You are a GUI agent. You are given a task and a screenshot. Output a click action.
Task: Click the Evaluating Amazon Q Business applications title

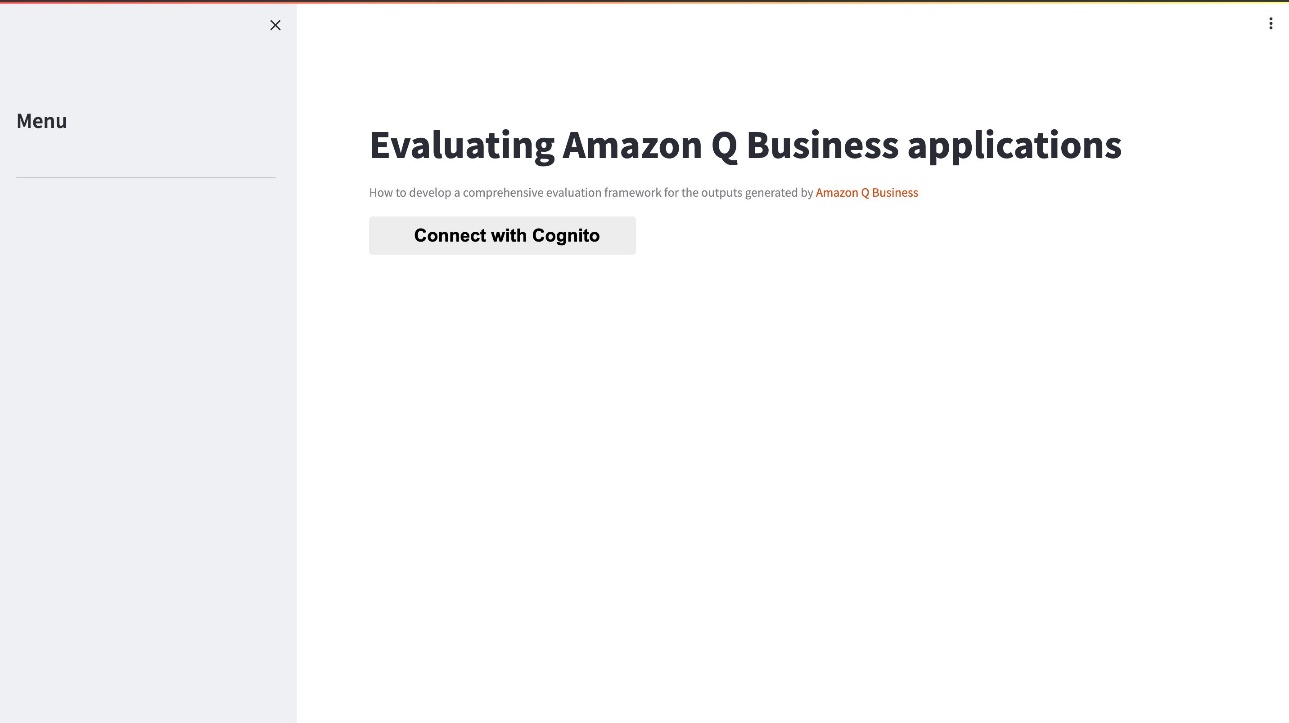[x=745, y=145]
